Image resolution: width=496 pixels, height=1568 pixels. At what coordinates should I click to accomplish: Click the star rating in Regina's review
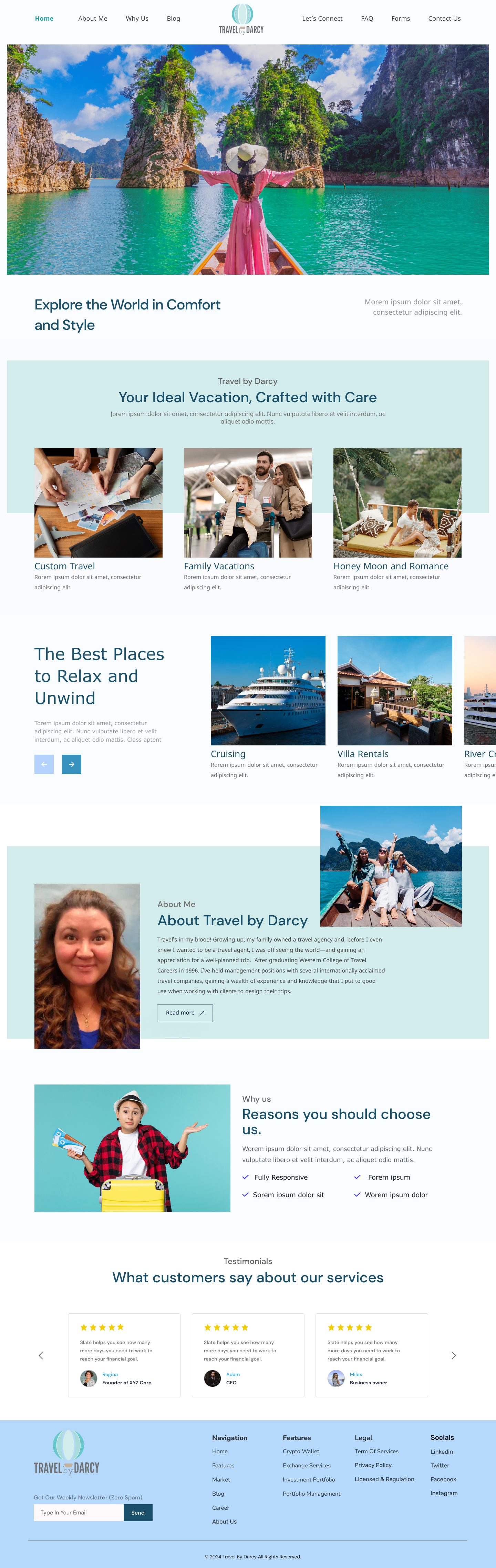(x=102, y=1327)
